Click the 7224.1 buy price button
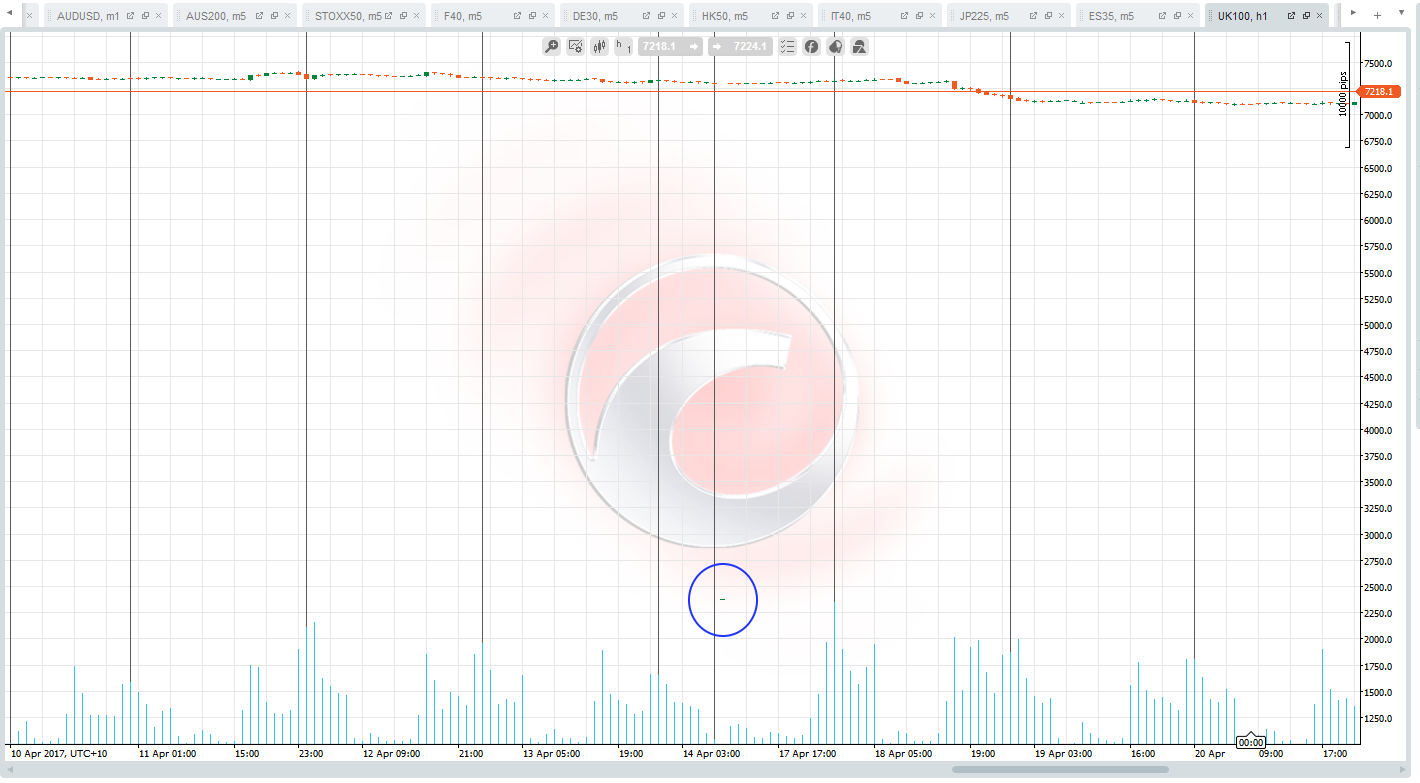 click(740, 46)
